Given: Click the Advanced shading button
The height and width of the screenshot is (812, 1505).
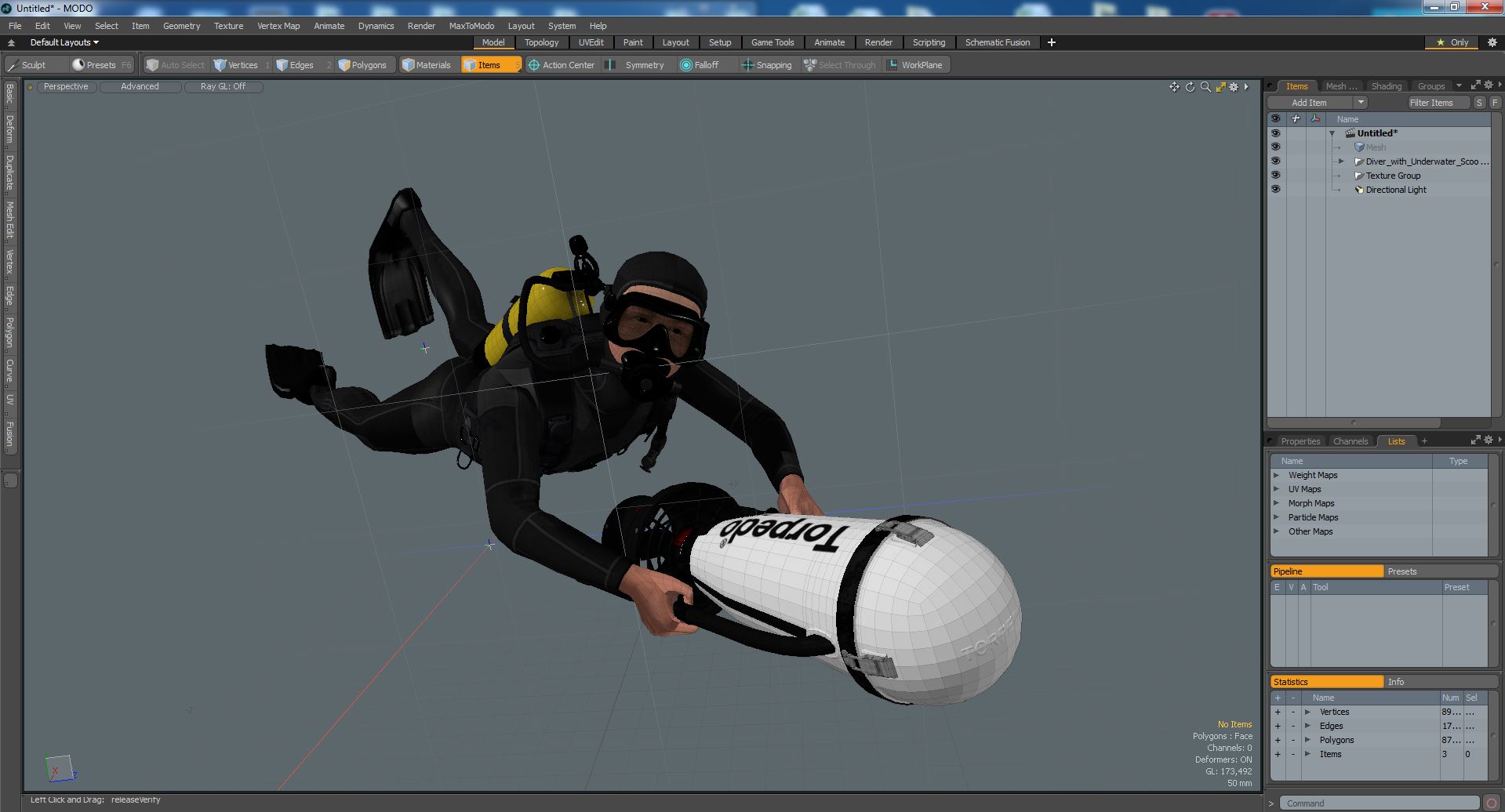Looking at the screenshot, I should (x=140, y=87).
